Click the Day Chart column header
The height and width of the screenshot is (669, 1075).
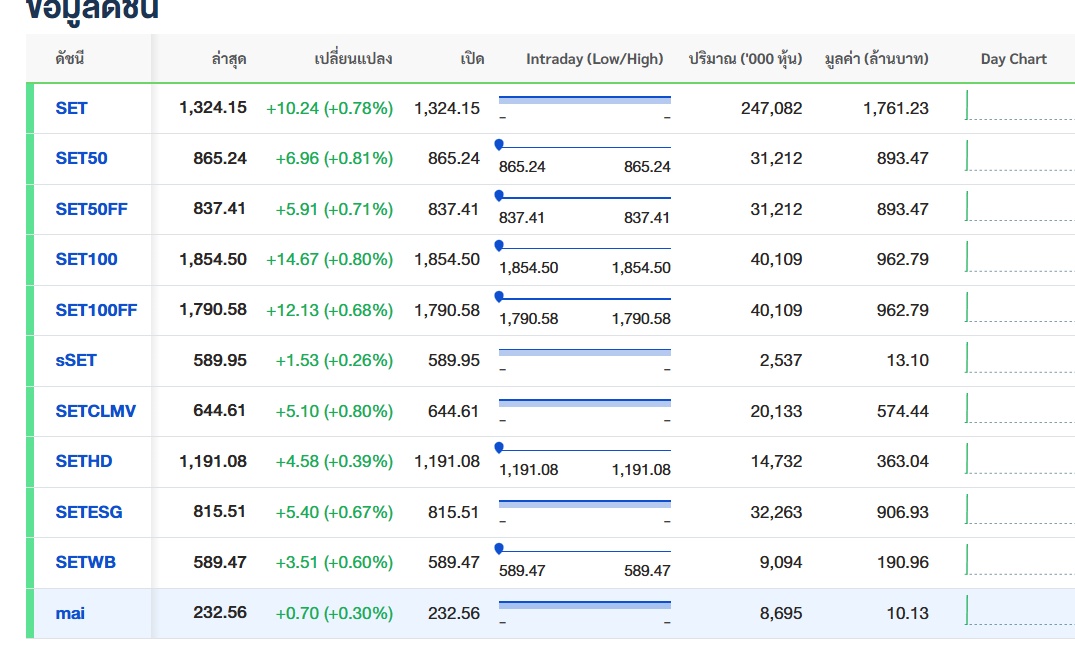click(1013, 59)
